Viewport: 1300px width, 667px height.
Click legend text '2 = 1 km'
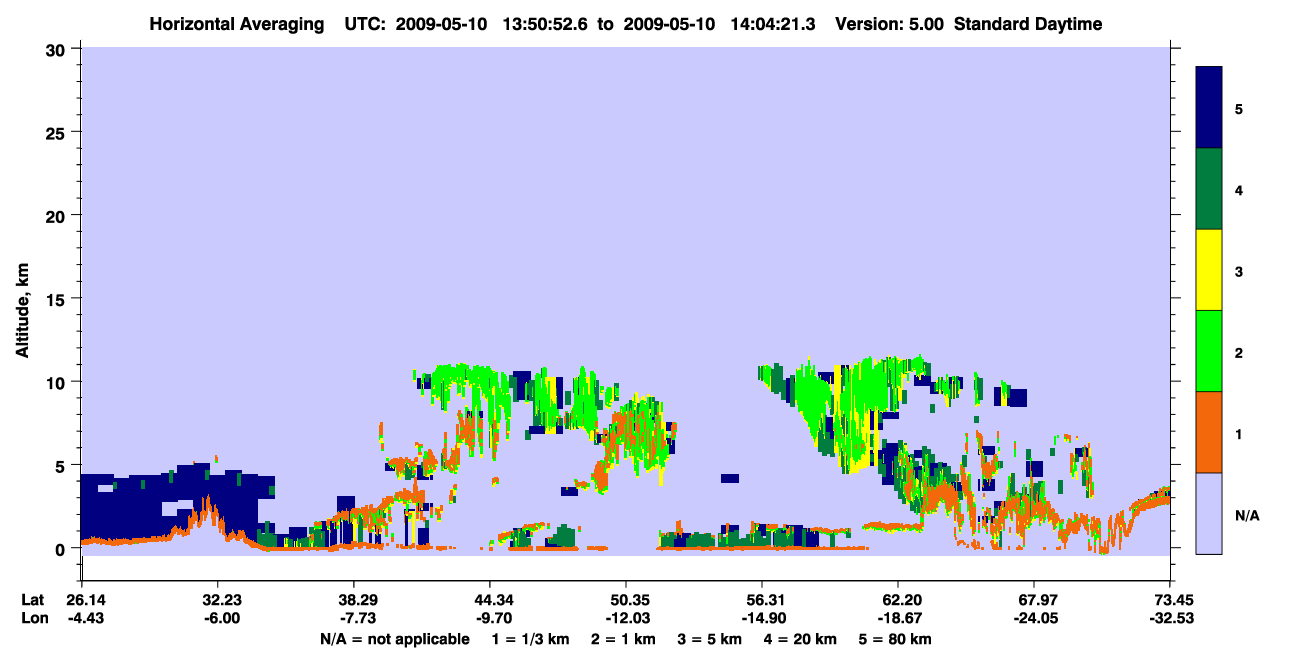click(x=624, y=639)
